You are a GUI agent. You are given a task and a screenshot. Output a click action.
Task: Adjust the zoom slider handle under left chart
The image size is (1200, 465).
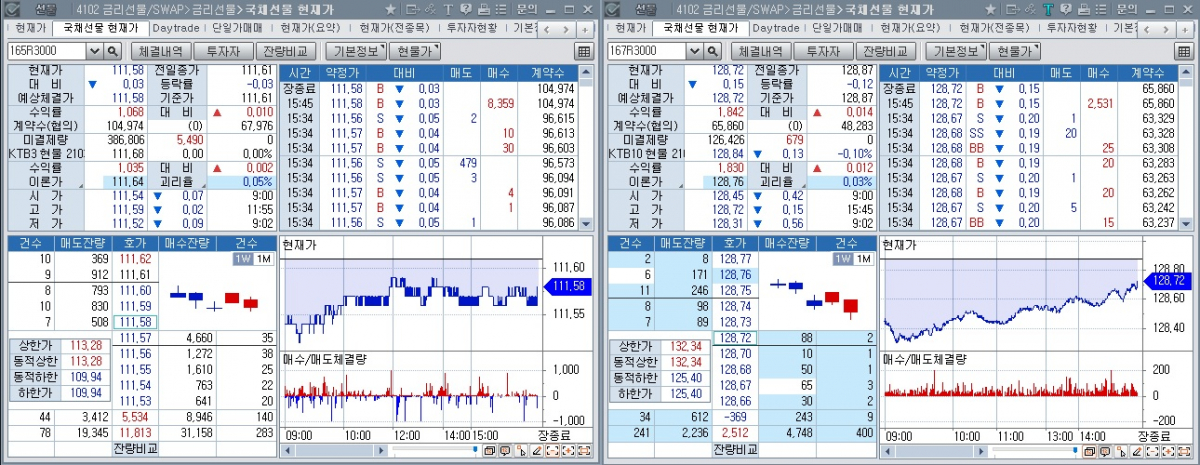[x=475, y=449]
